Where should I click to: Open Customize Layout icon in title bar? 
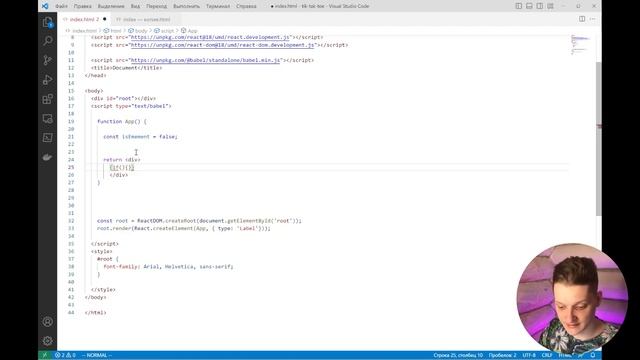550,6
